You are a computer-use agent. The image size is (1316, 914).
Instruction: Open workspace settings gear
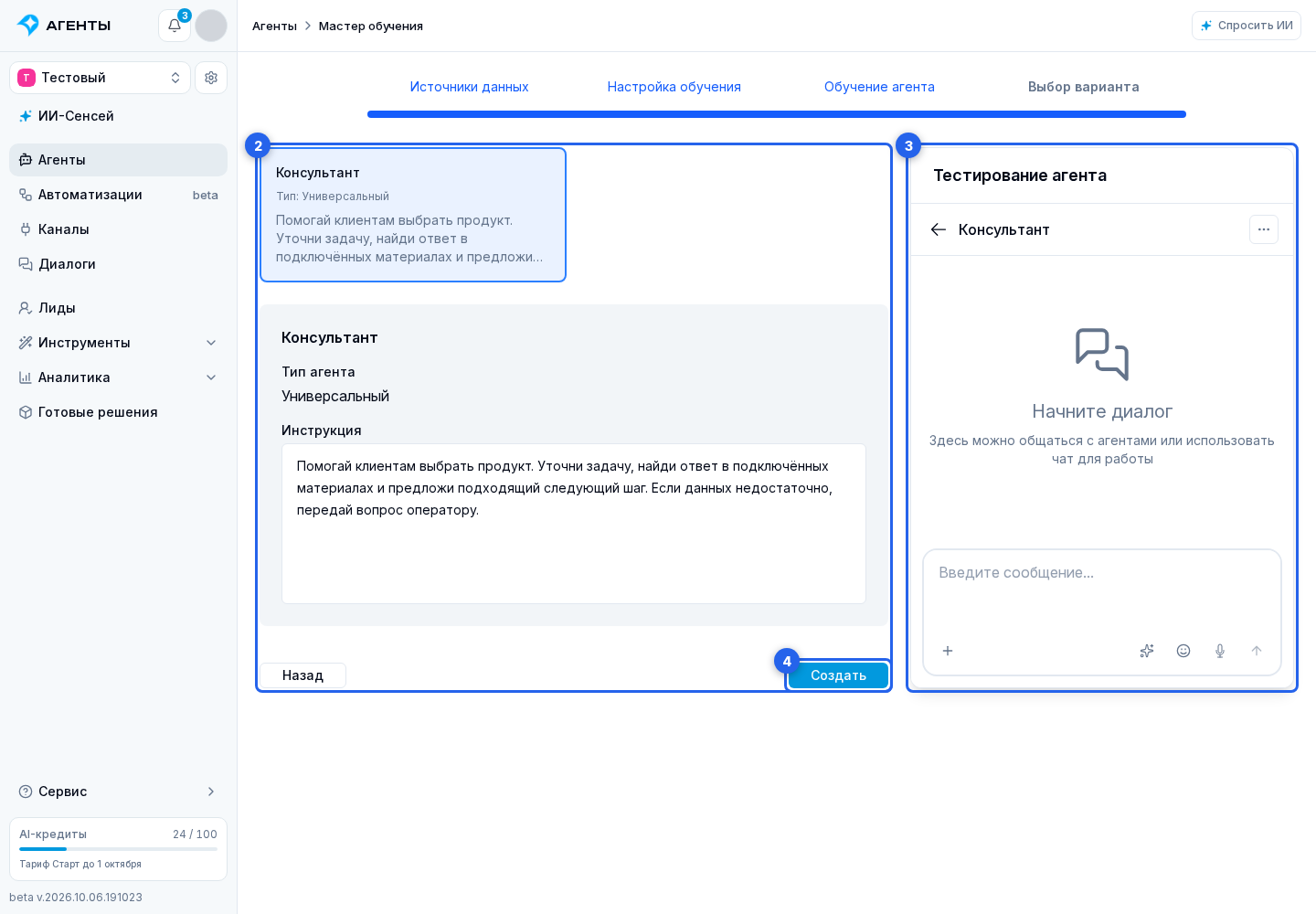(x=211, y=78)
